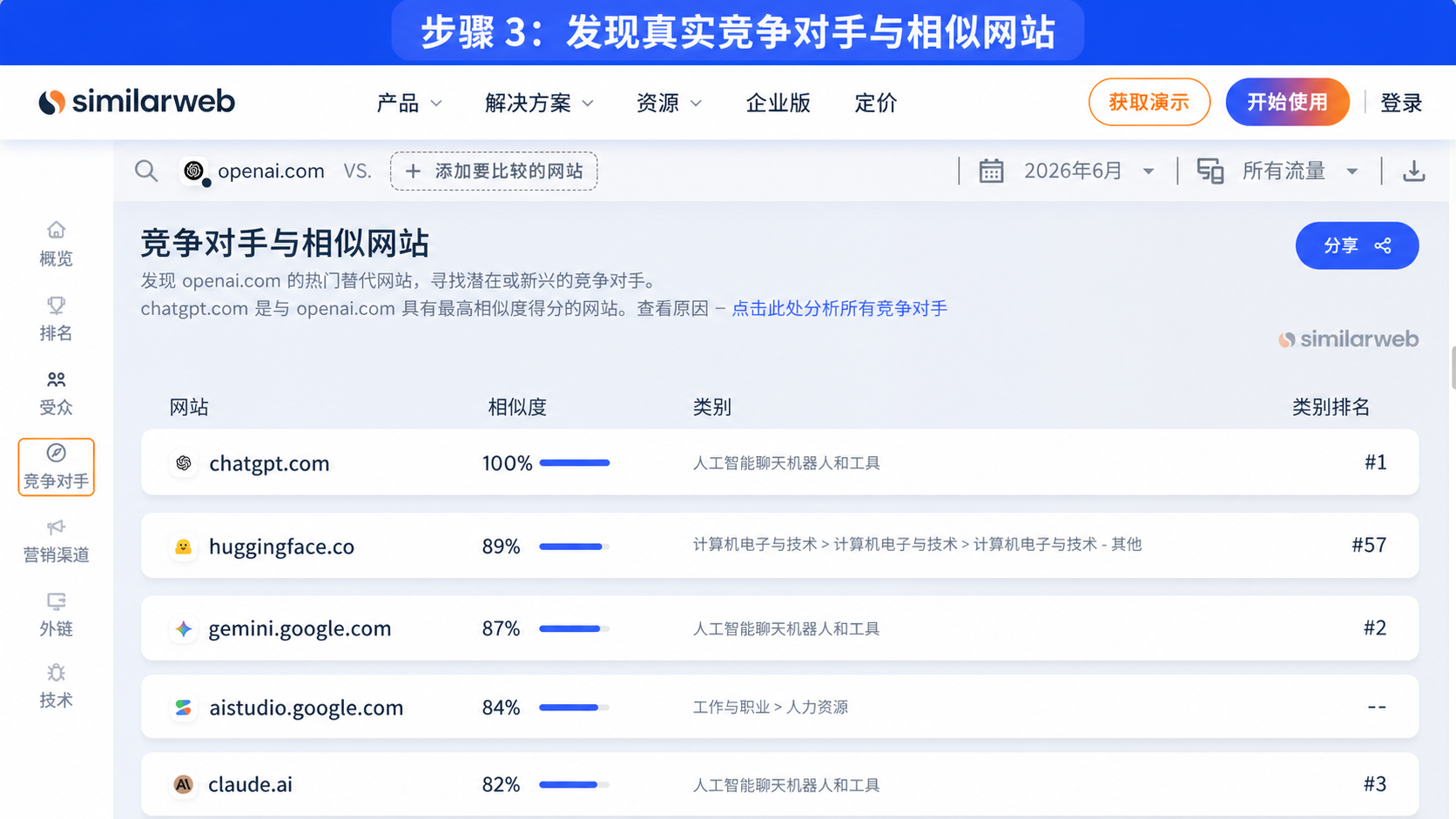This screenshot has height=819, width=1456.
Task: Click claude.ai 82% similarity bar
Action: (x=575, y=784)
